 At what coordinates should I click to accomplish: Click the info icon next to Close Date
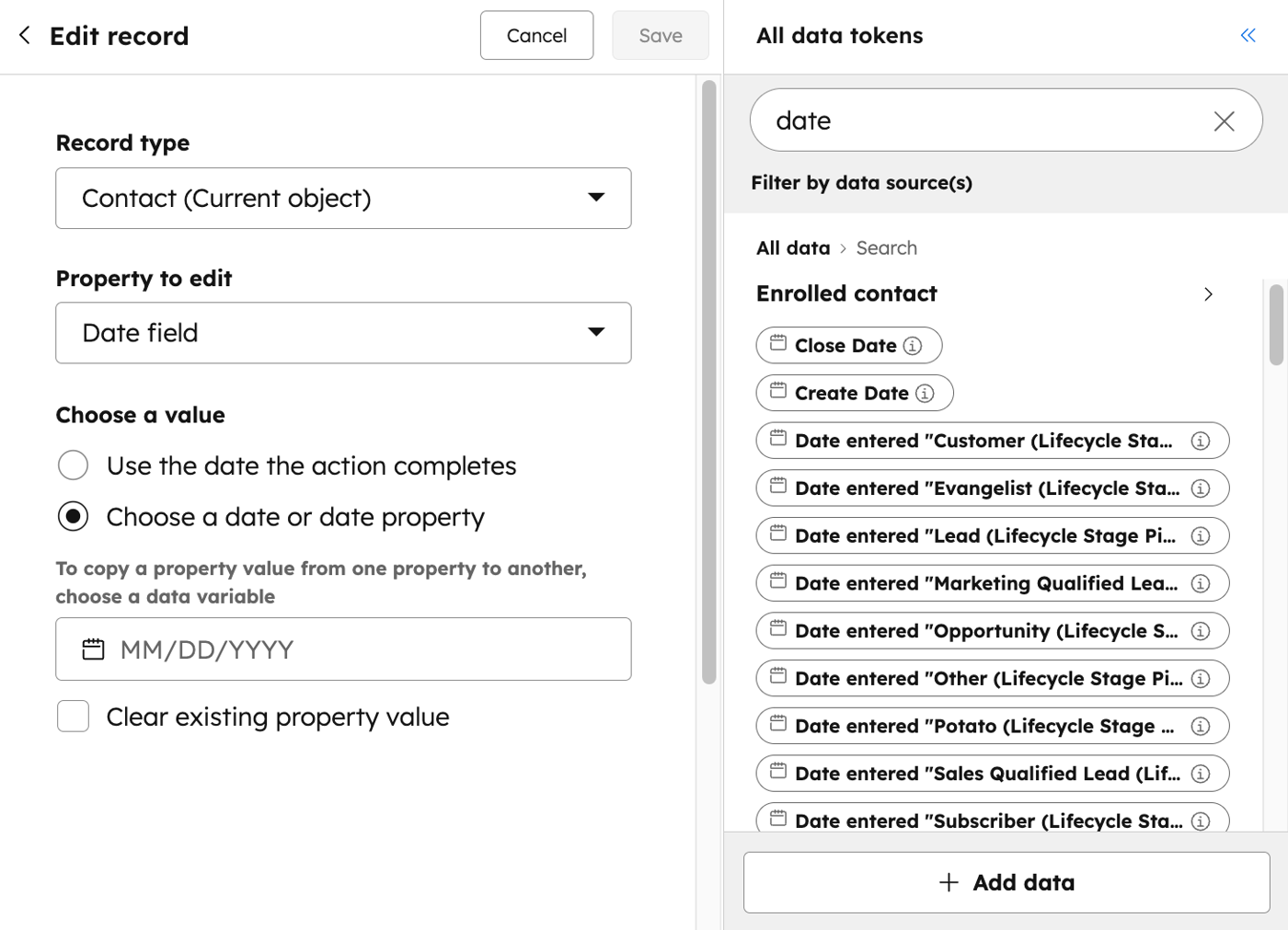click(912, 346)
